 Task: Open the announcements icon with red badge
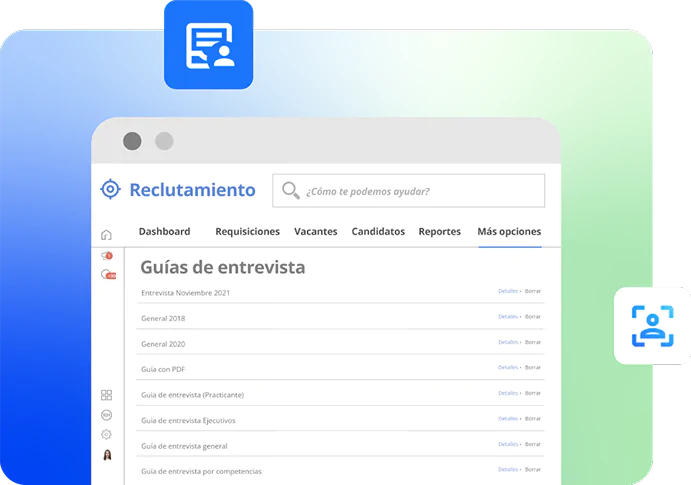[107, 256]
